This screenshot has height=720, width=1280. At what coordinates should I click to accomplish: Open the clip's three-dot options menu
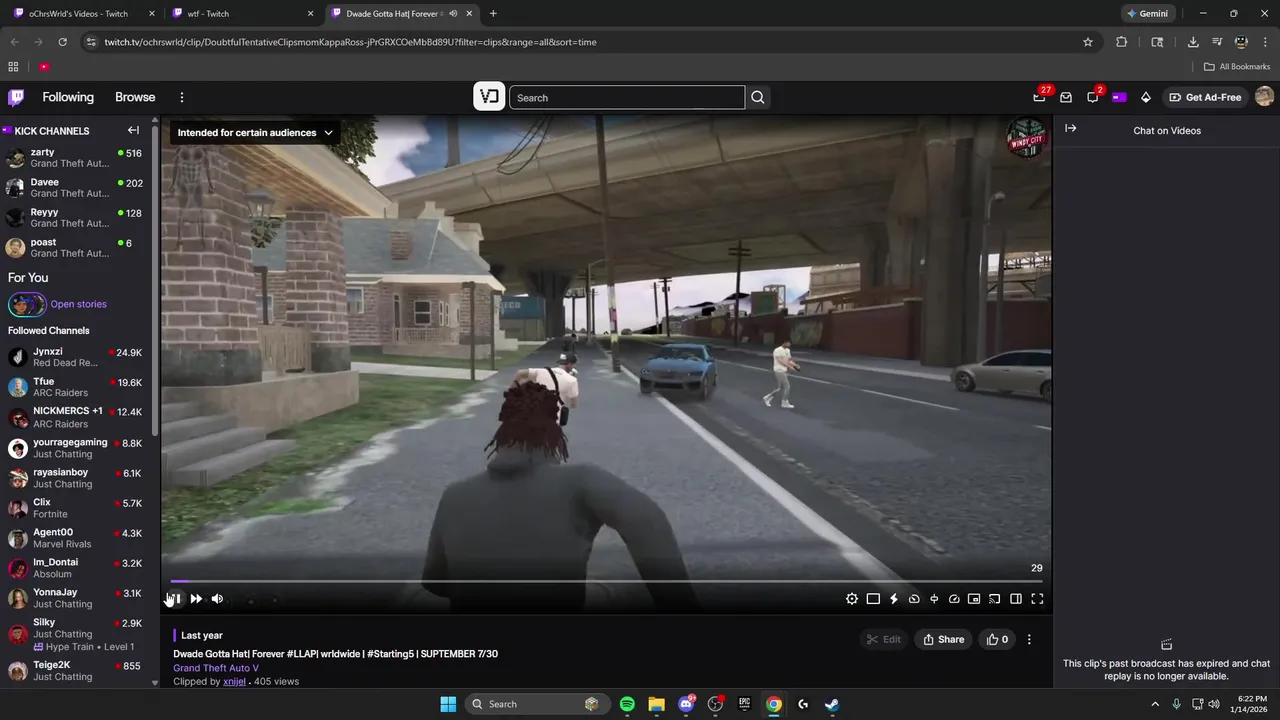point(1029,639)
